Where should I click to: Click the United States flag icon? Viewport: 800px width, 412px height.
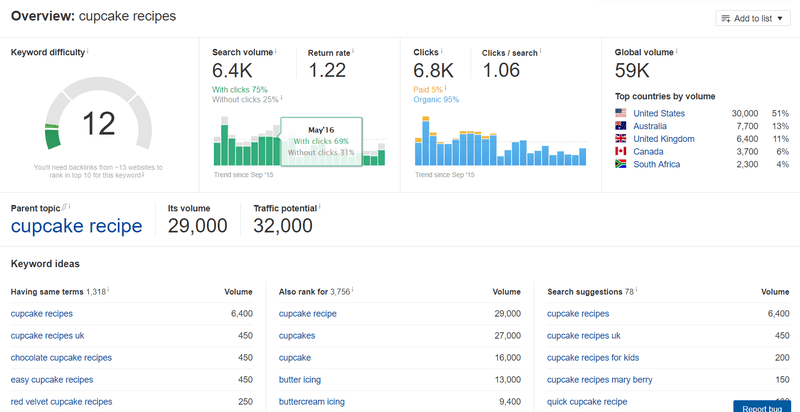(x=620, y=113)
